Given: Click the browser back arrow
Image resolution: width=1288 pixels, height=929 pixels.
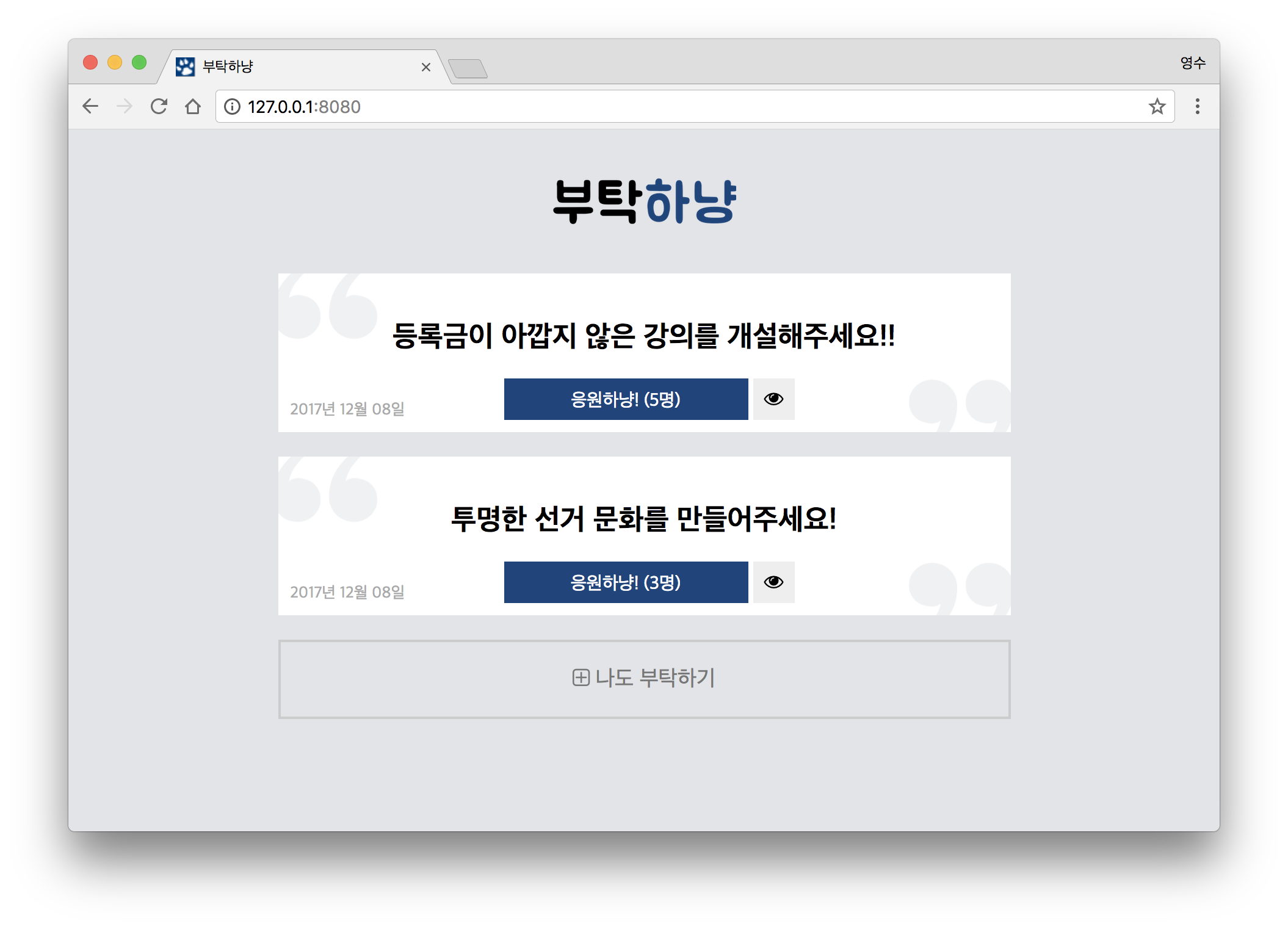Looking at the screenshot, I should click(x=90, y=106).
